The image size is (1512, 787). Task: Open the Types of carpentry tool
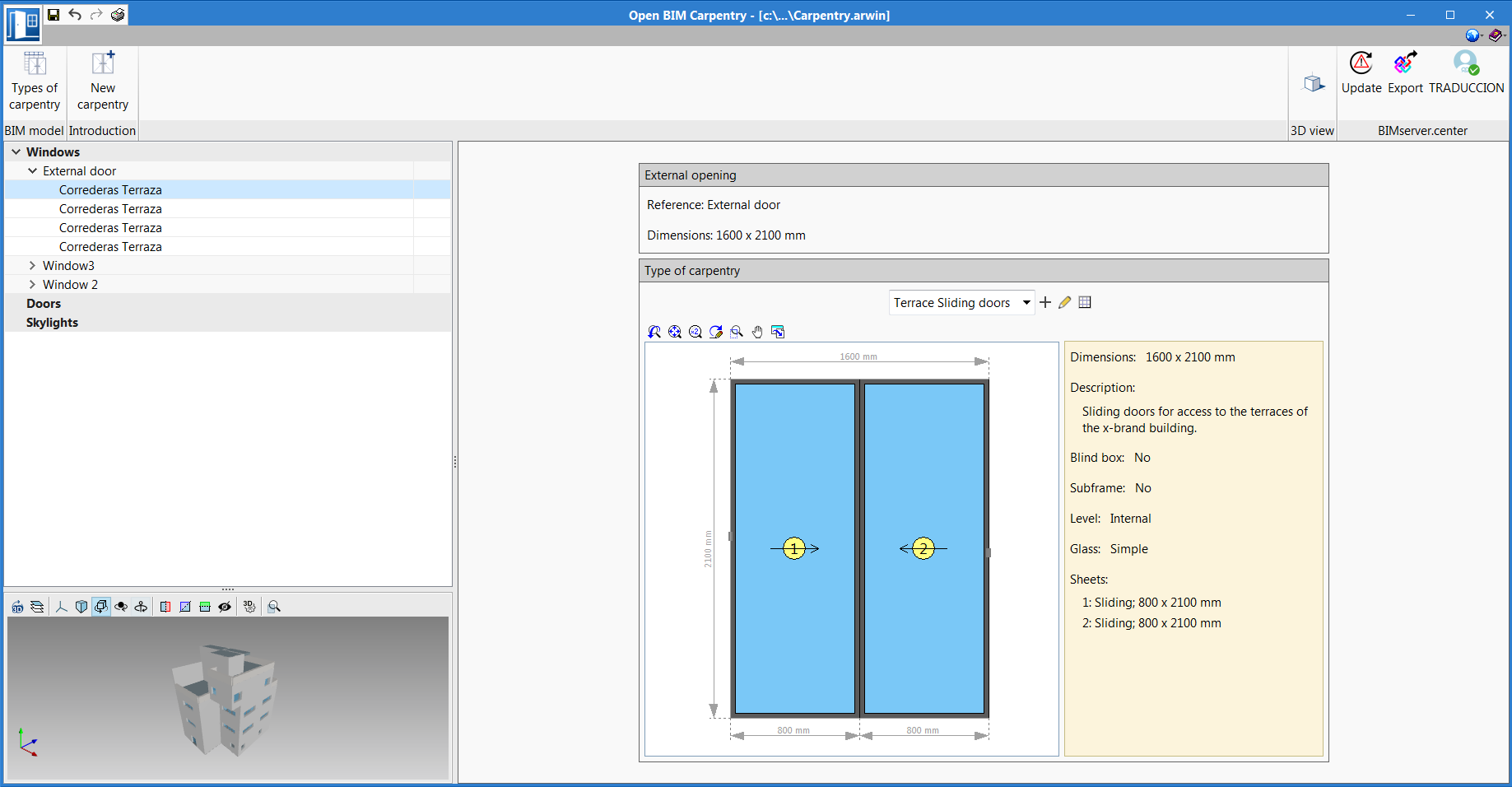[34, 80]
